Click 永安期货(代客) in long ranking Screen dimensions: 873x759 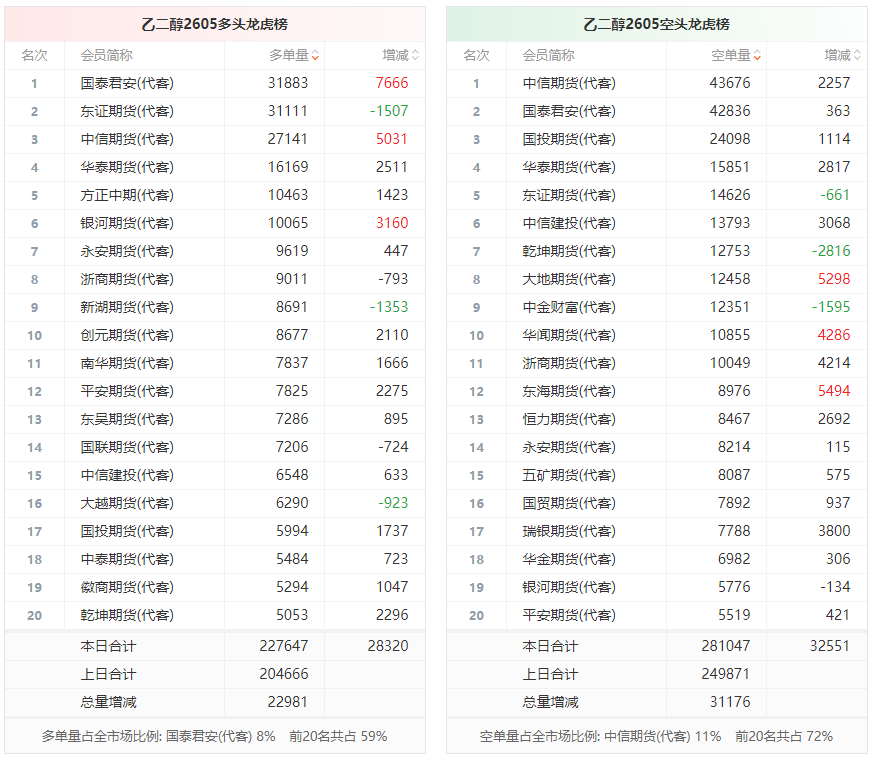point(127,251)
